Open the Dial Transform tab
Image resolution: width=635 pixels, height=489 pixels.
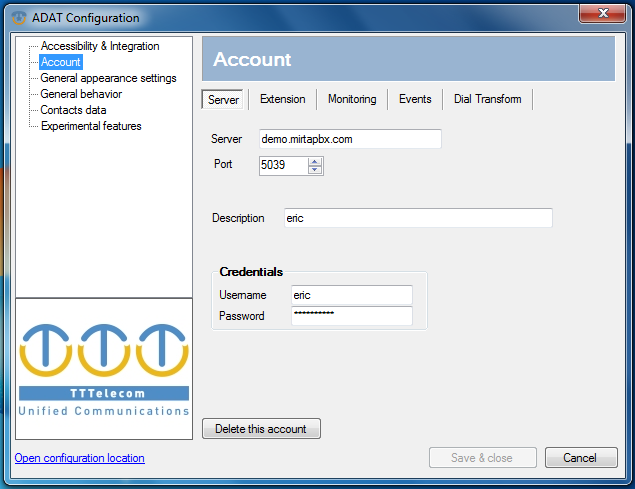pos(487,99)
